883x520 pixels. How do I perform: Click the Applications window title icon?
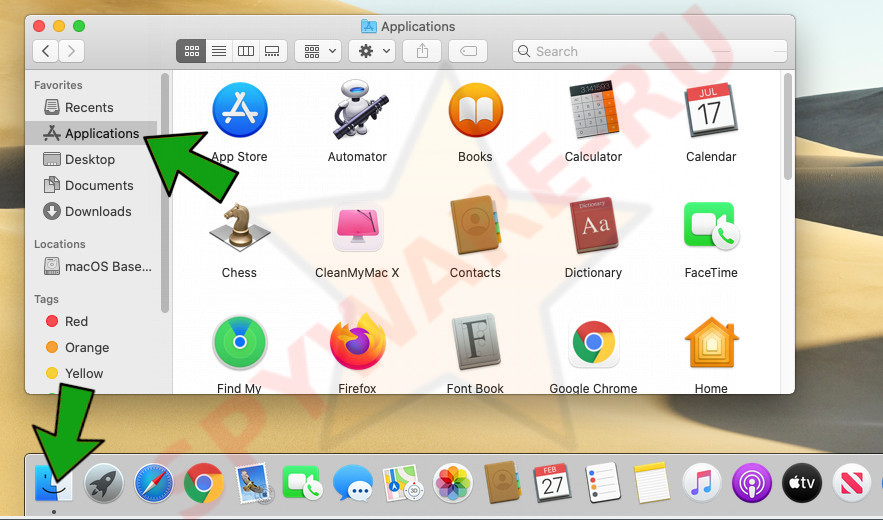tap(368, 26)
